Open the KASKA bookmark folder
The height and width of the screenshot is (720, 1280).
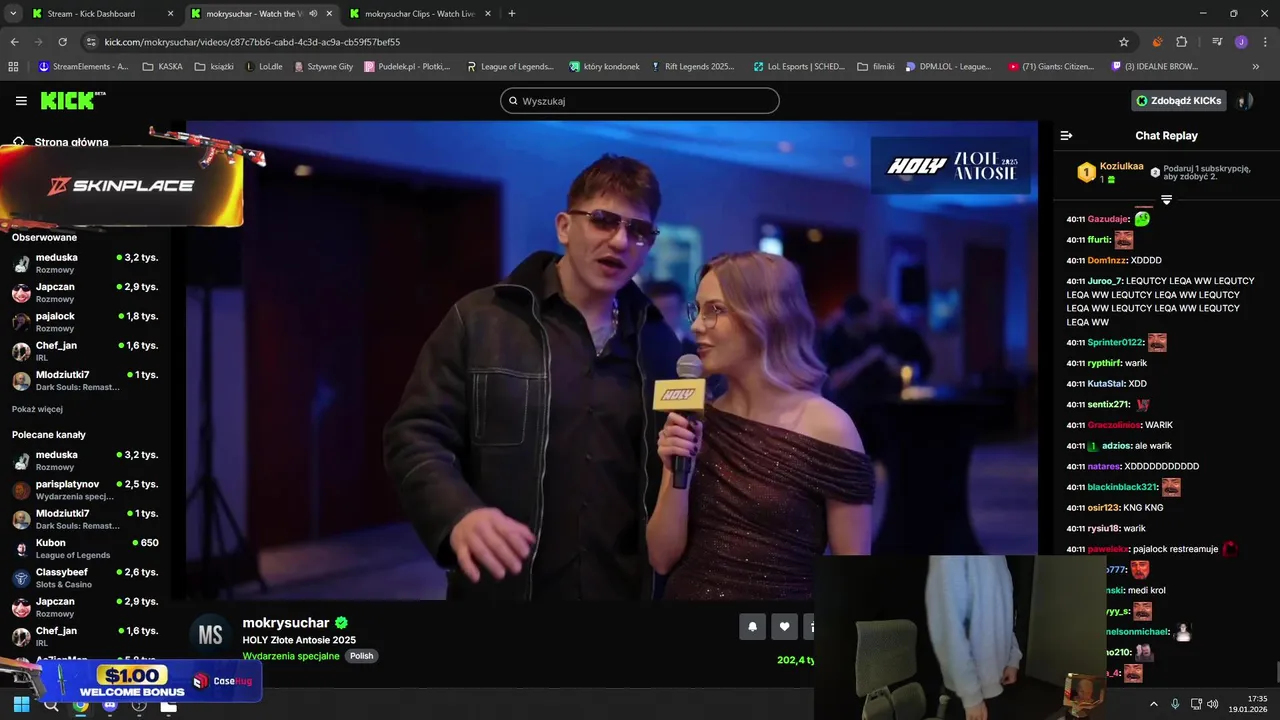(x=163, y=67)
